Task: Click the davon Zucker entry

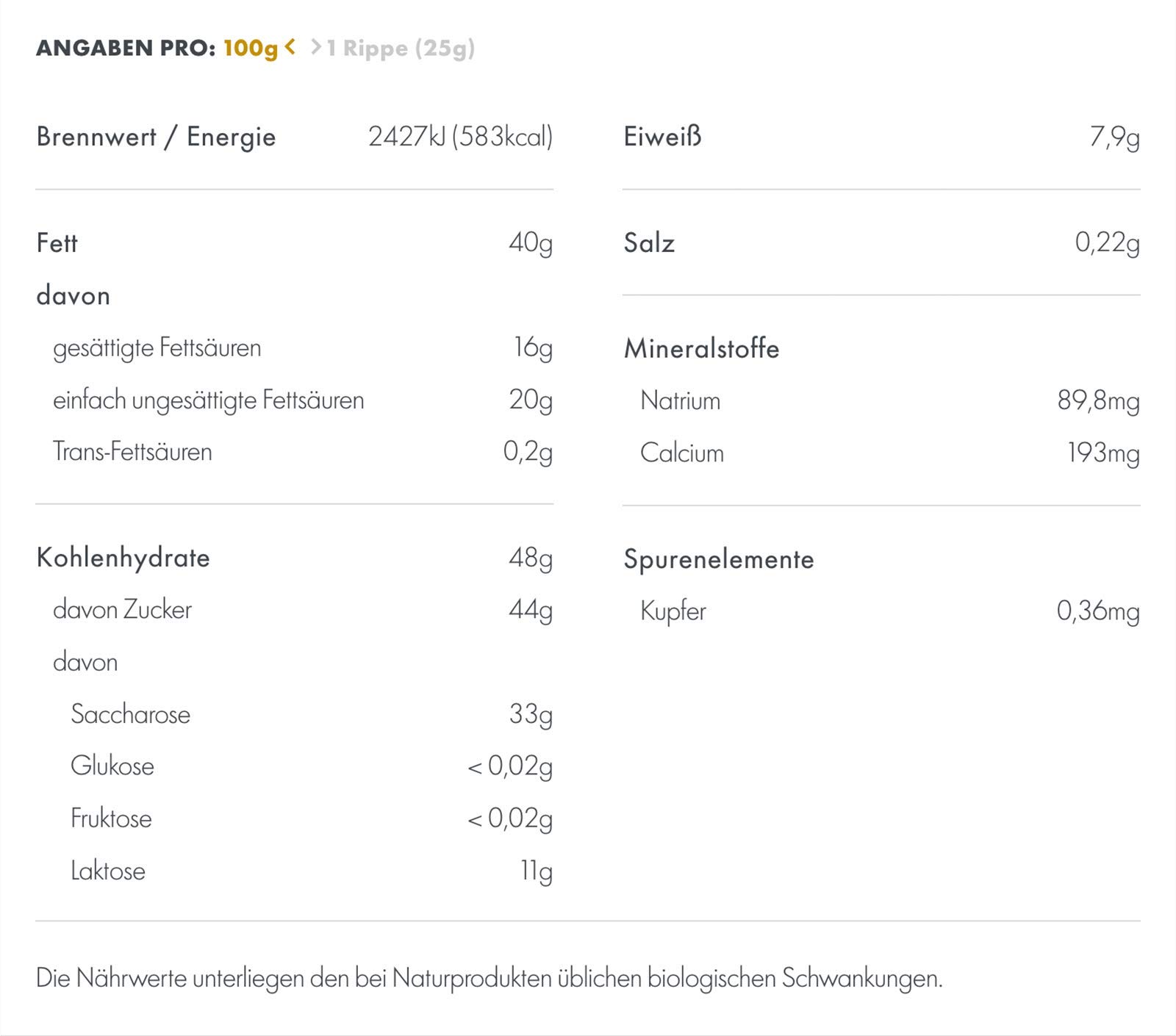Action: tap(122, 610)
